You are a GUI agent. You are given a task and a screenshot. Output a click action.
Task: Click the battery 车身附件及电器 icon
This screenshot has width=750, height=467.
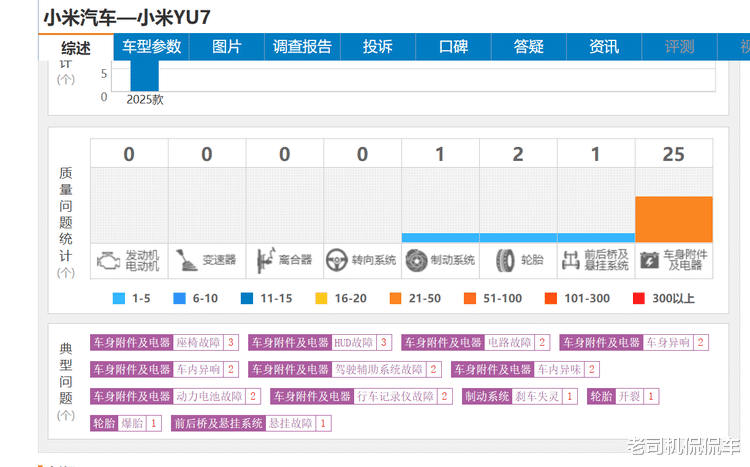pos(650,260)
